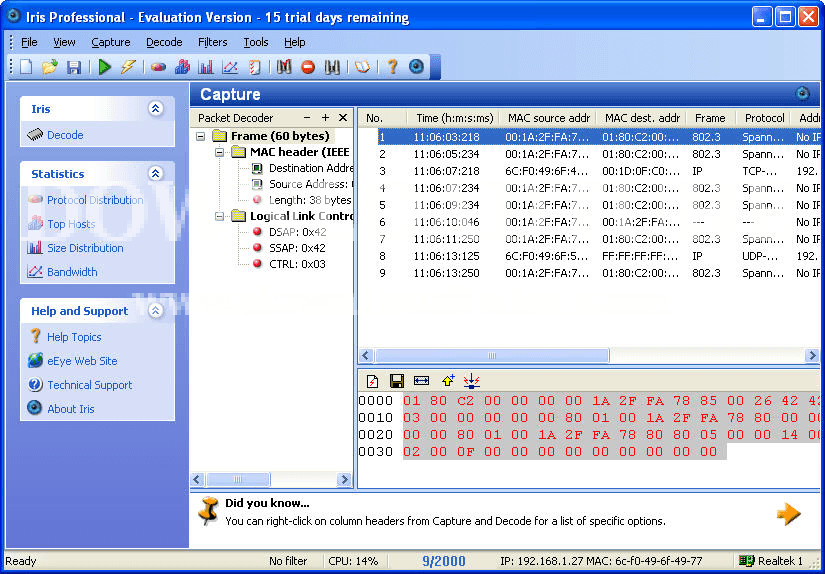This screenshot has height=574, width=825.
Task: Click the red burst icon in hex pane
Action: pyautogui.click(x=472, y=381)
